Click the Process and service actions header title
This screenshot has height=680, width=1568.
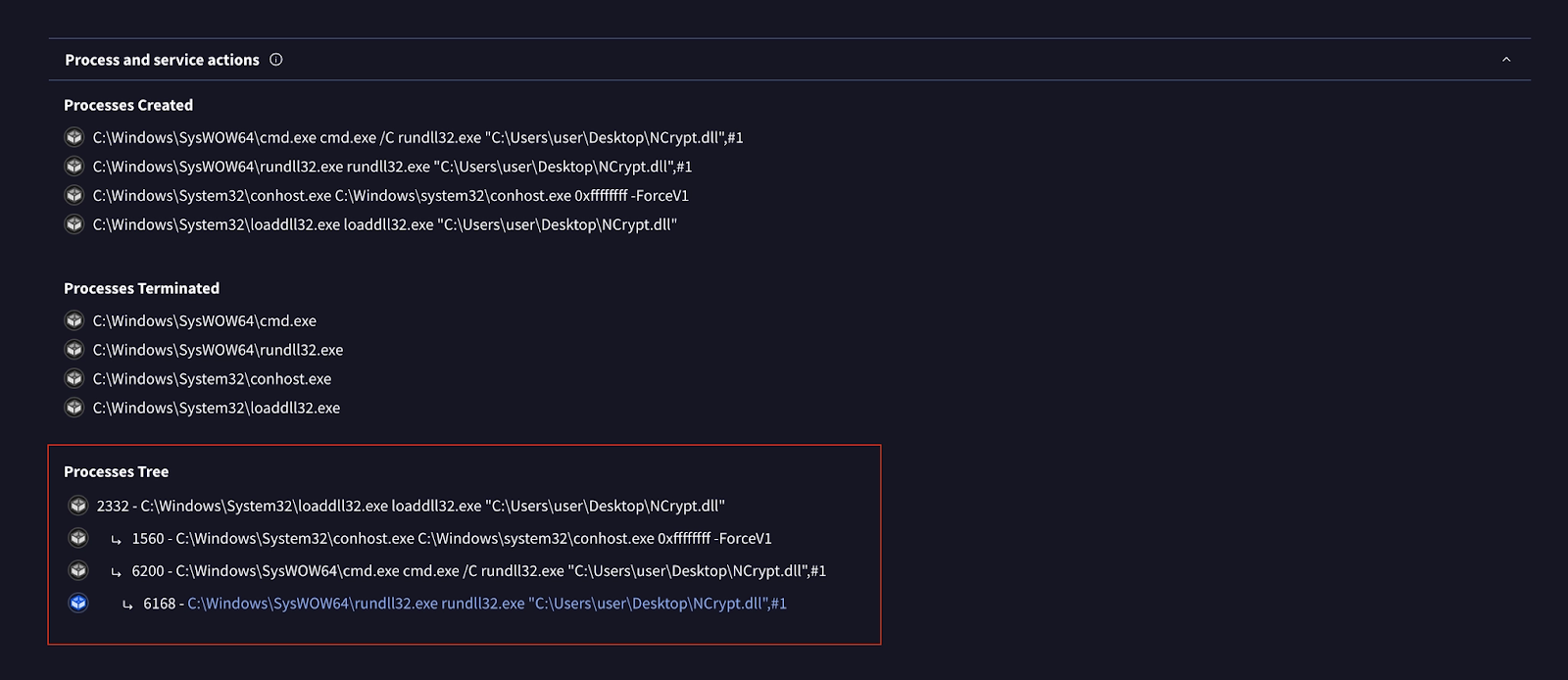[x=162, y=60]
